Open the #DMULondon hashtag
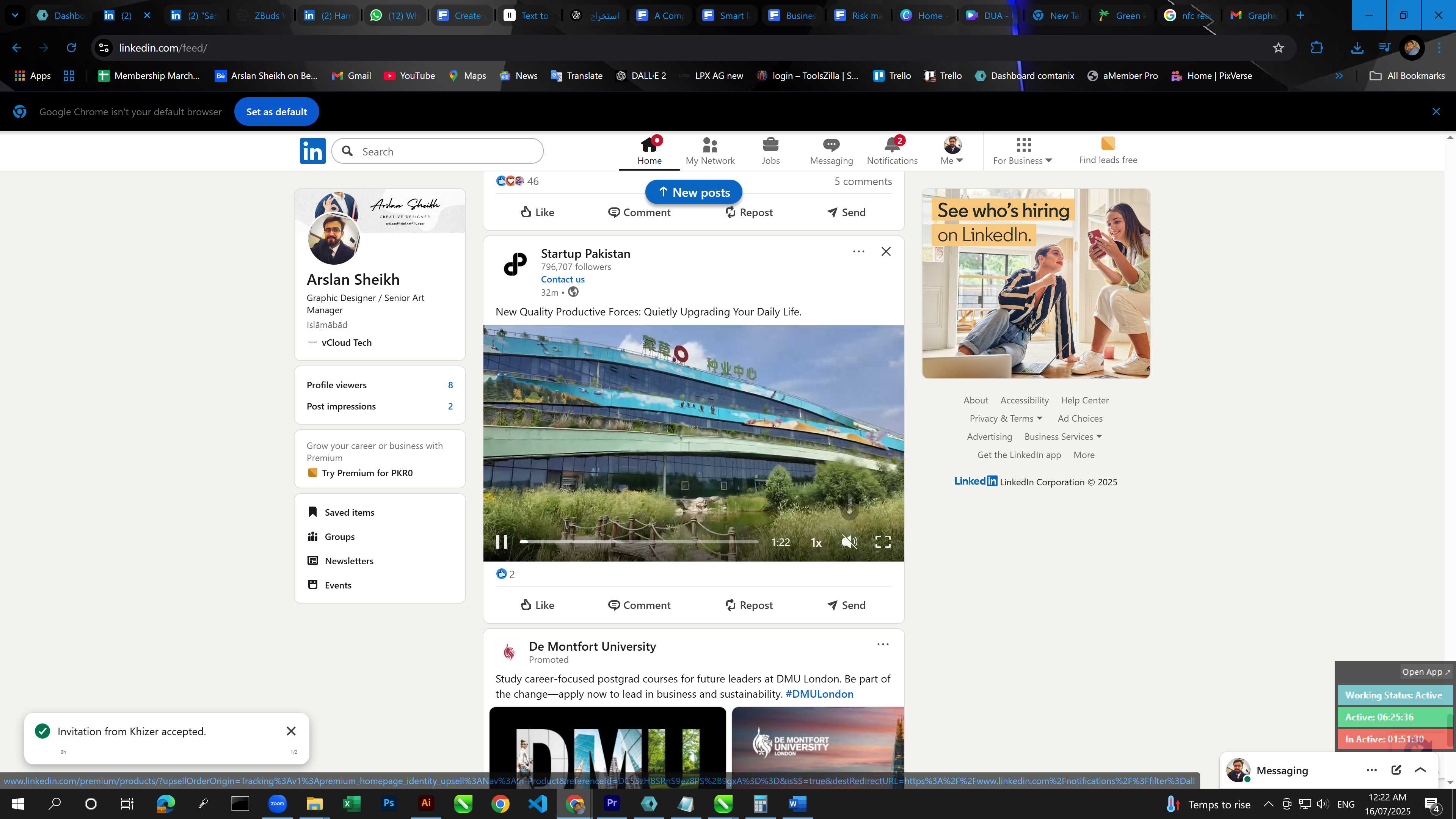1456x819 pixels. click(819, 693)
